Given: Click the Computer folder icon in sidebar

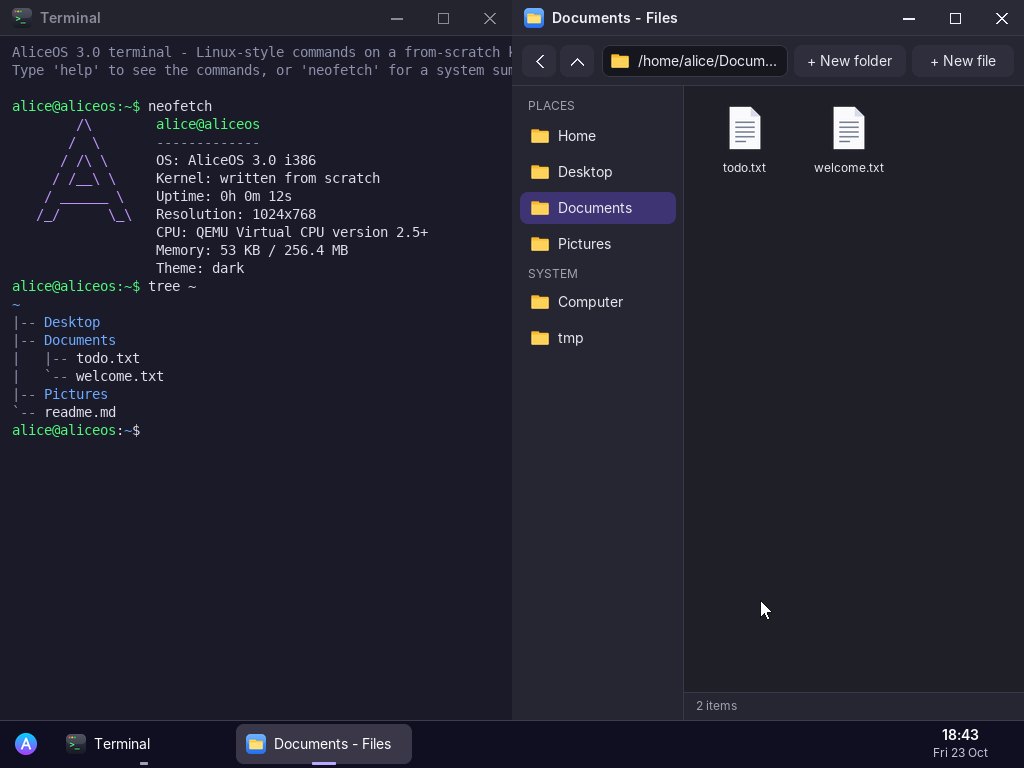Looking at the screenshot, I should click(540, 302).
